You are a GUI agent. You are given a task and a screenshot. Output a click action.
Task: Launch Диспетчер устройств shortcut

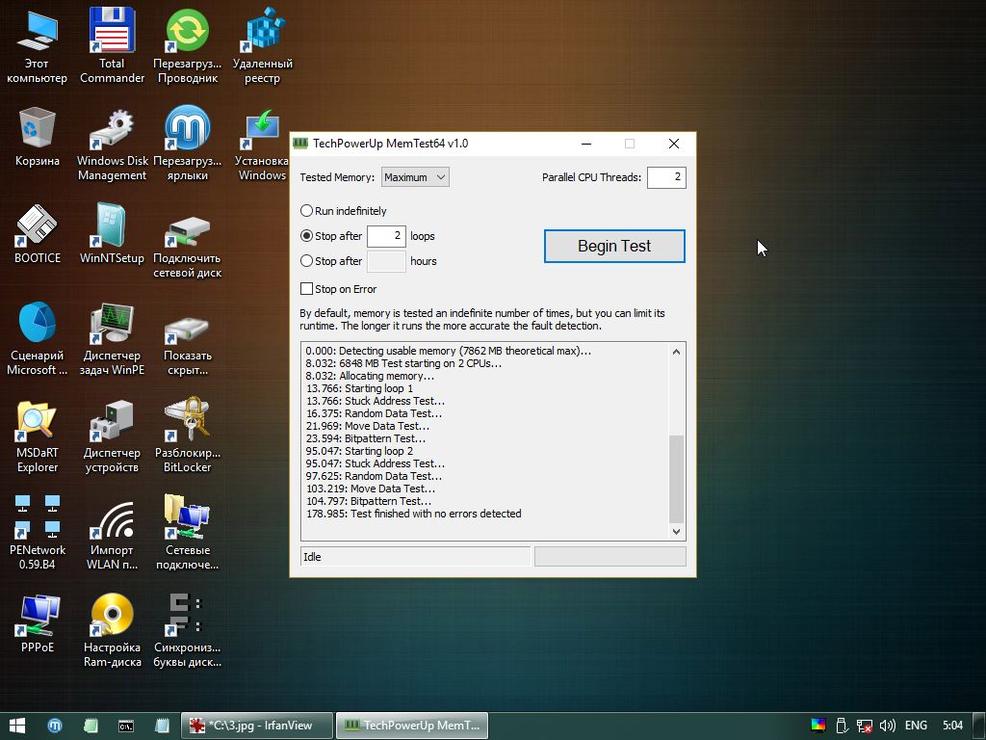click(112, 436)
